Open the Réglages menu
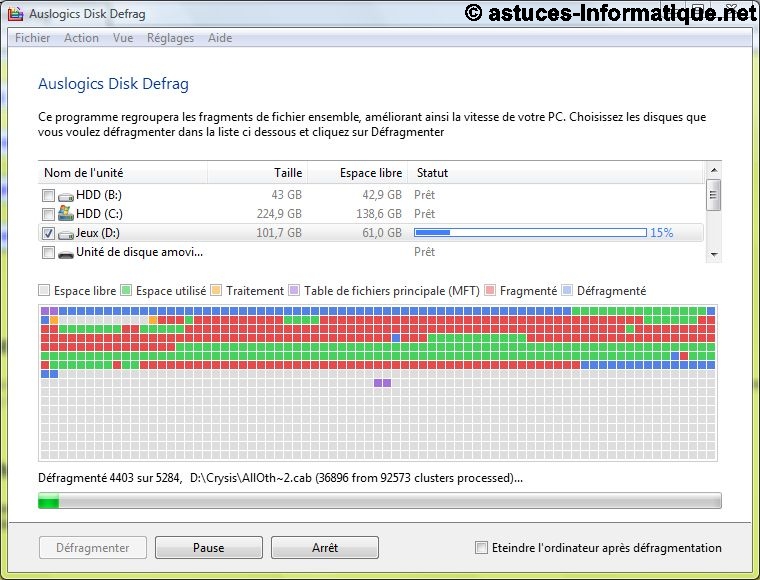Viewport: 760px width, 580px height. pos(170,38)
